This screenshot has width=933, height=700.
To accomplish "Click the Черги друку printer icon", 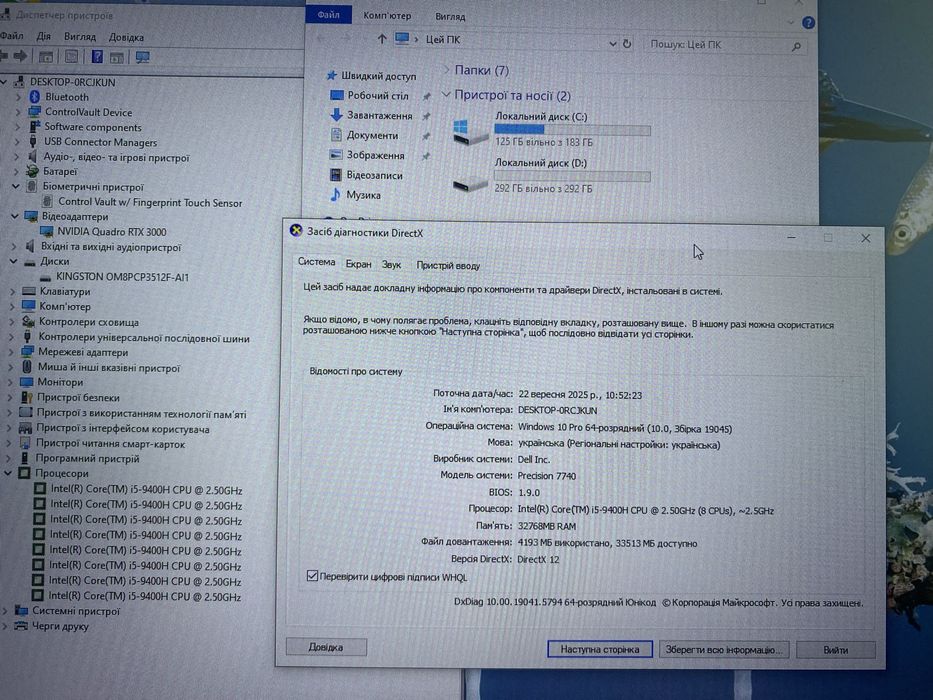I will (x=21, y=626).
